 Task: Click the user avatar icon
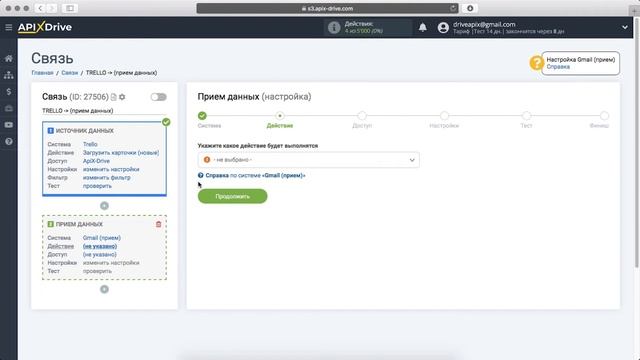[x=443, y=27]
